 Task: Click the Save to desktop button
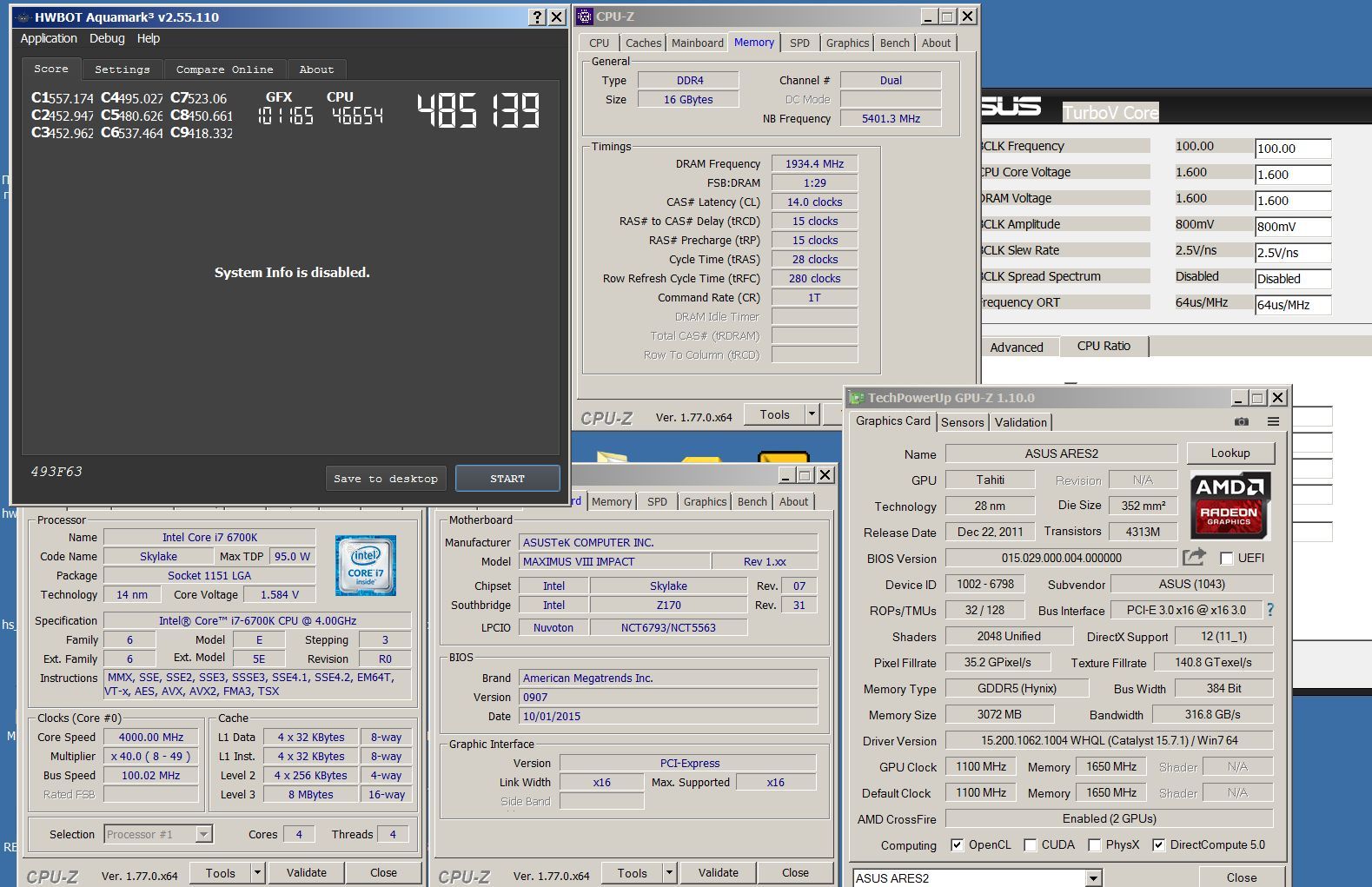386,479
